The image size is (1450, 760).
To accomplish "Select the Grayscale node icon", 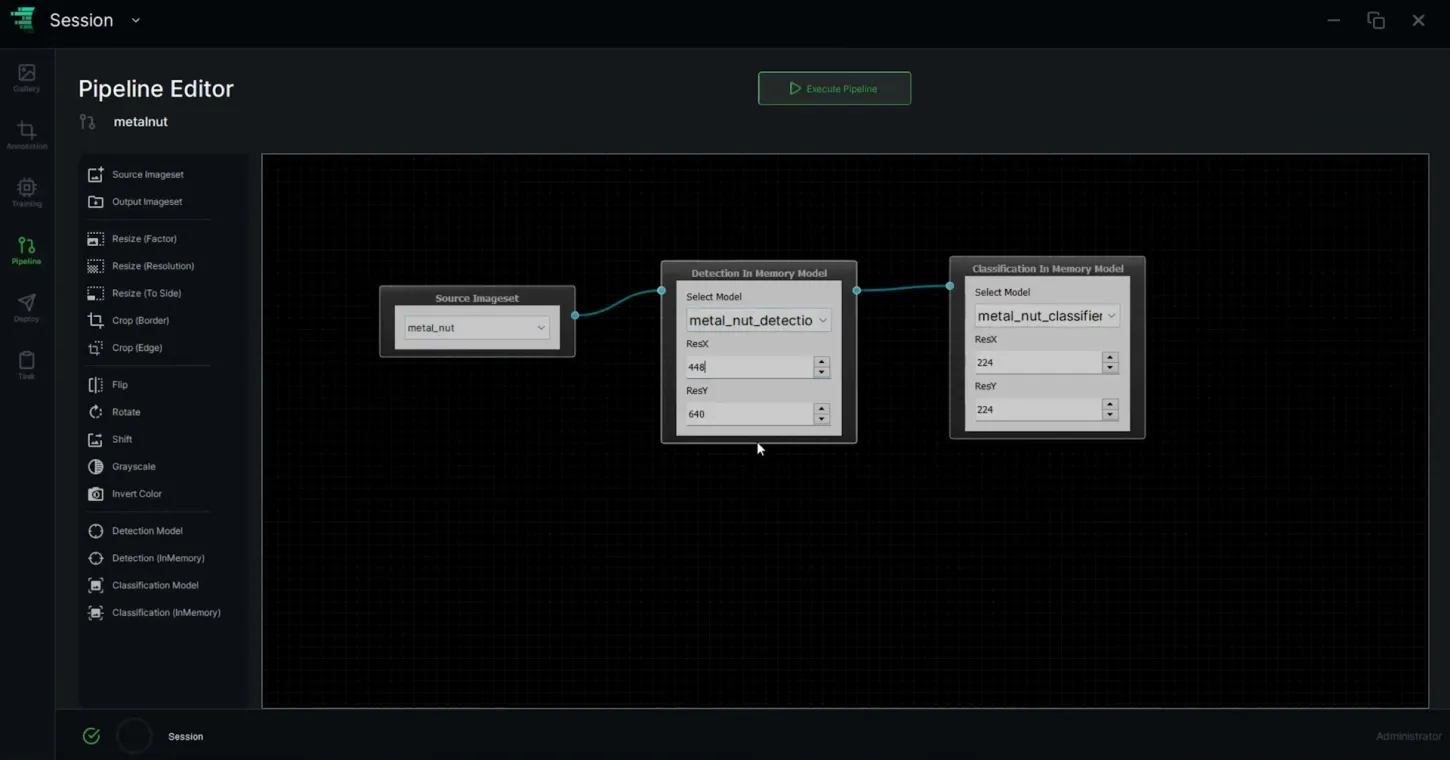I will coord(96,467).
